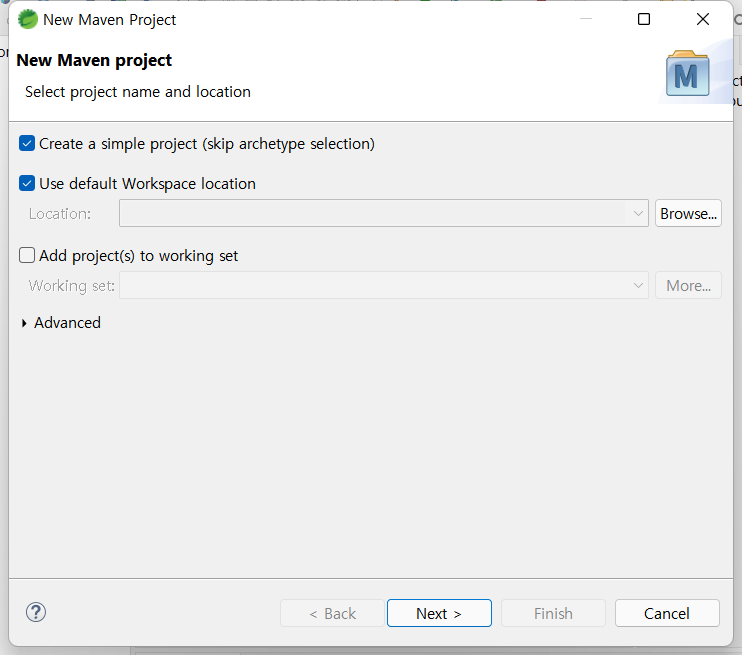Go to the next wizard page
Screen dimensions: 742x655
439,613
